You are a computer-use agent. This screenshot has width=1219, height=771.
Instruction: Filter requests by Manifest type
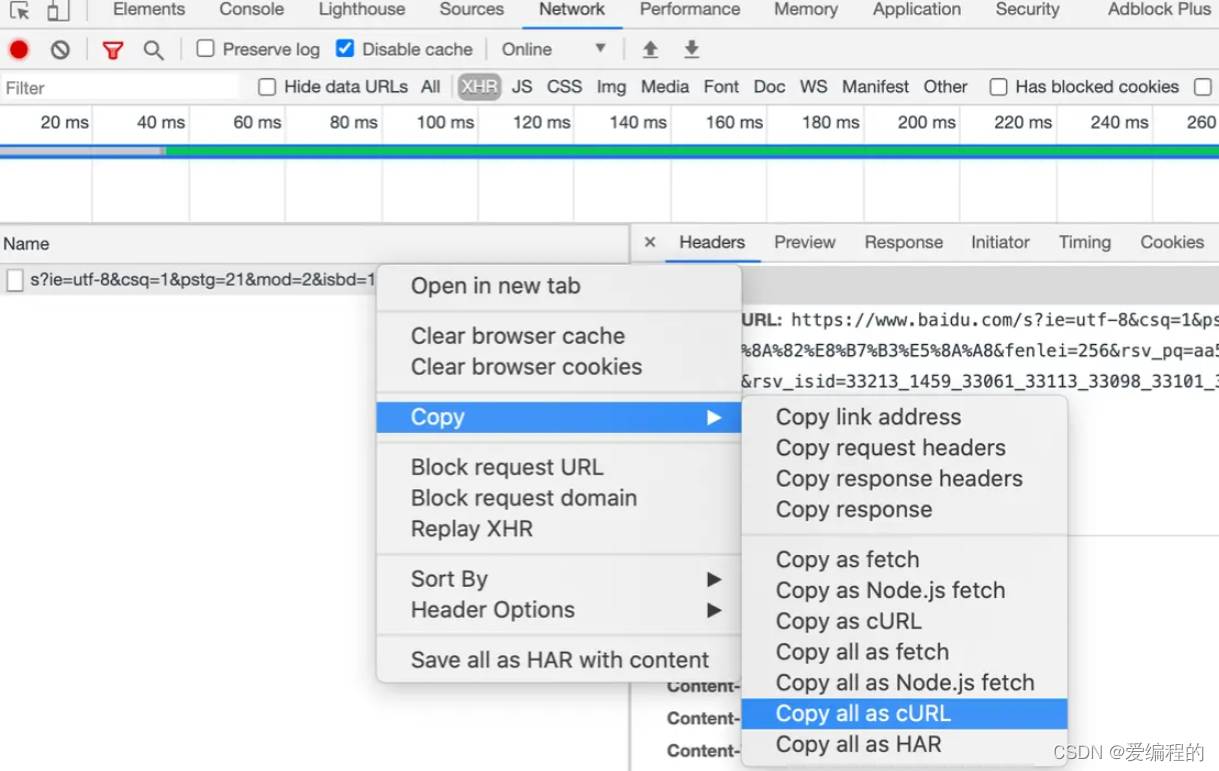click(x=876, y=87)
